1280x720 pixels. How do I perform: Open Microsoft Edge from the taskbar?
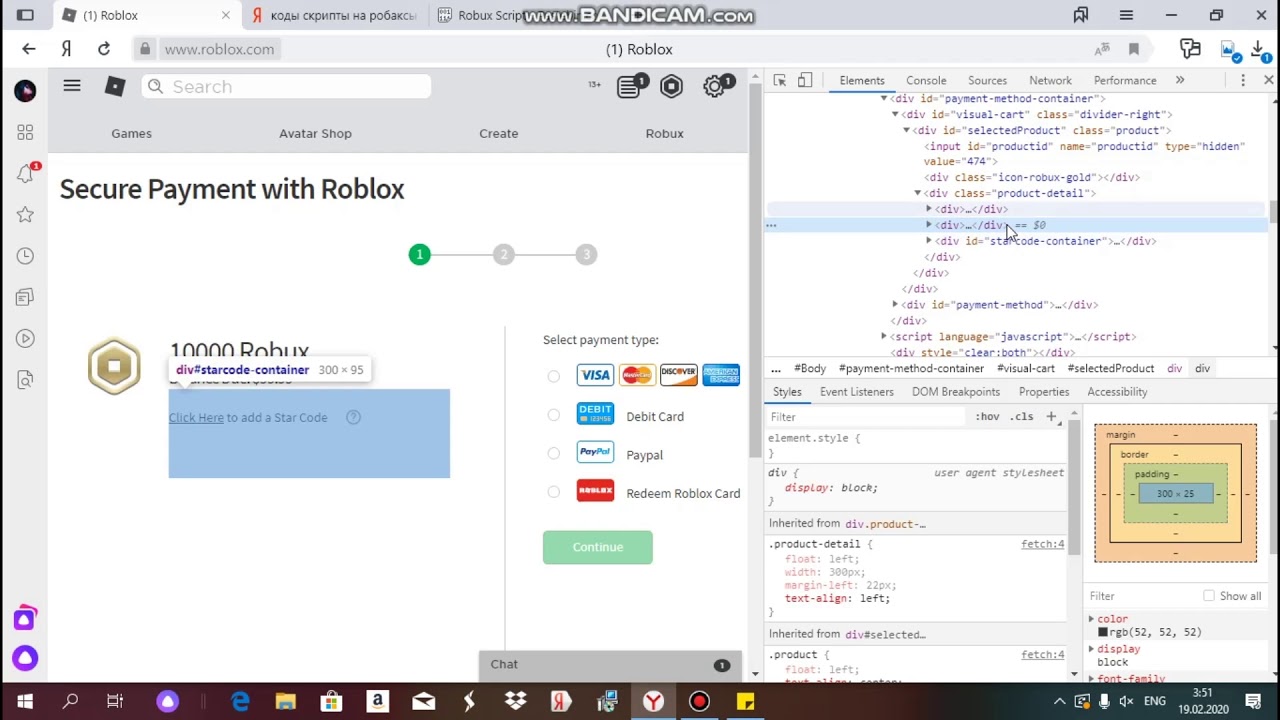point(240,702)
